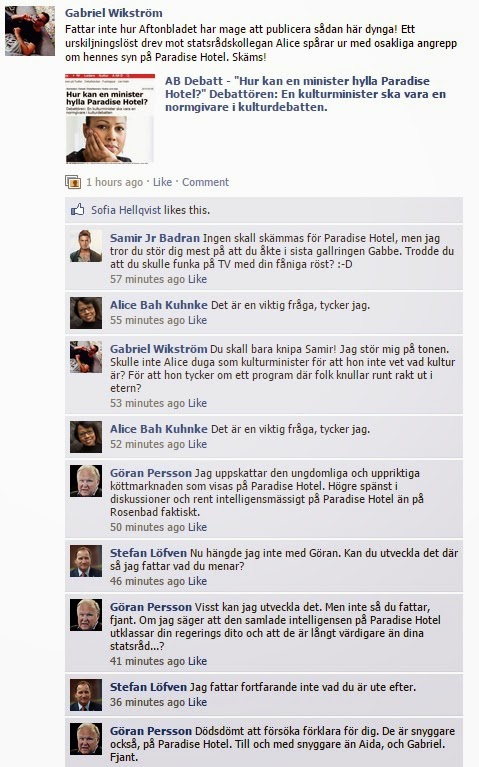The height and width of the screenshot is (767, 479).
Task: Click the '1 hours ago' timestamp
Action: pyautogui.click(x=114, y=182)
